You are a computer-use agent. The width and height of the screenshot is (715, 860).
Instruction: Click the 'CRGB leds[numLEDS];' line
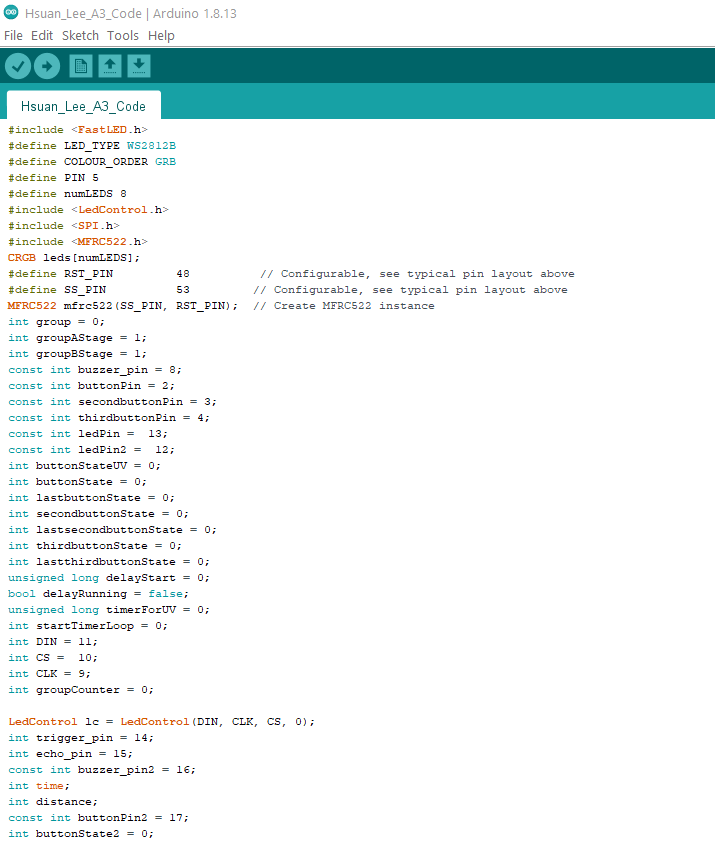(x=74, y=258)
